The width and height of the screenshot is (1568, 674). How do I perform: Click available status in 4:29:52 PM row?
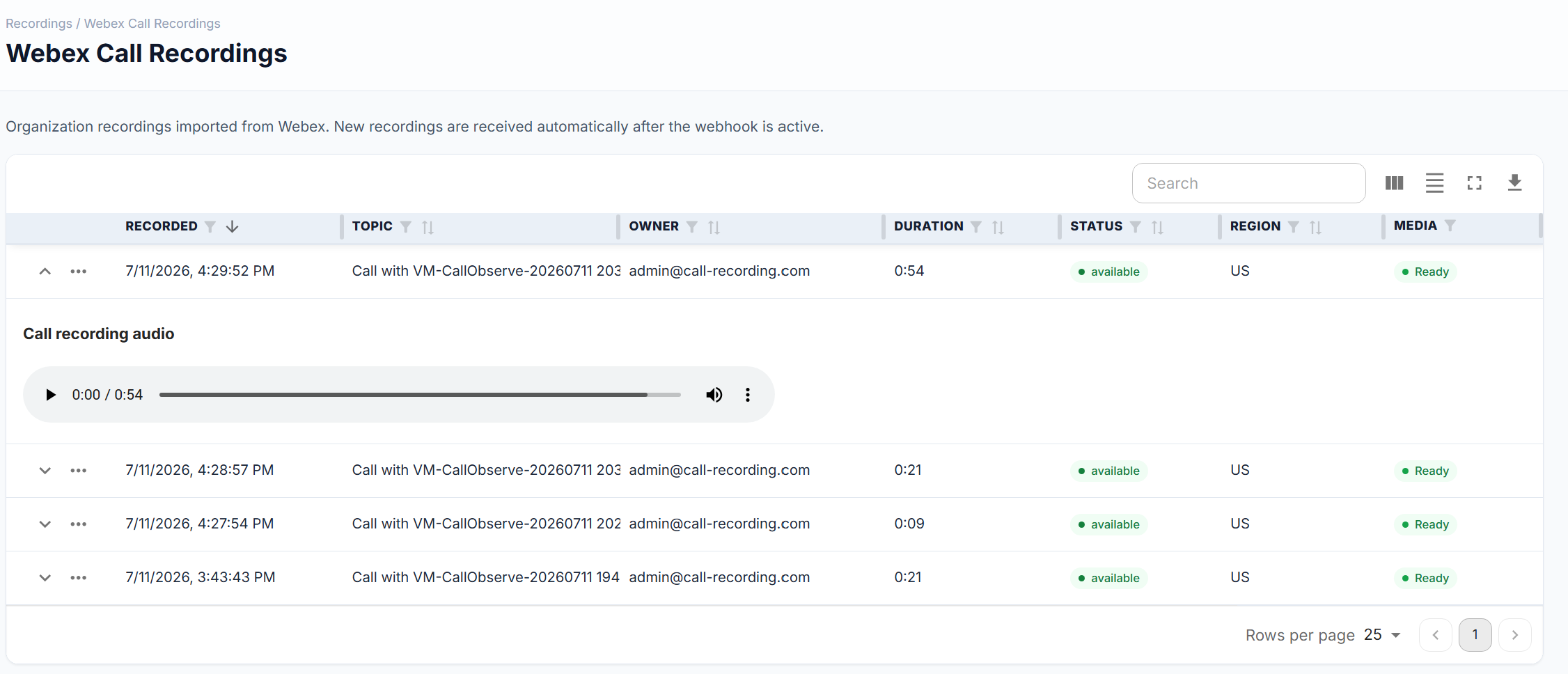(1108, 272)
